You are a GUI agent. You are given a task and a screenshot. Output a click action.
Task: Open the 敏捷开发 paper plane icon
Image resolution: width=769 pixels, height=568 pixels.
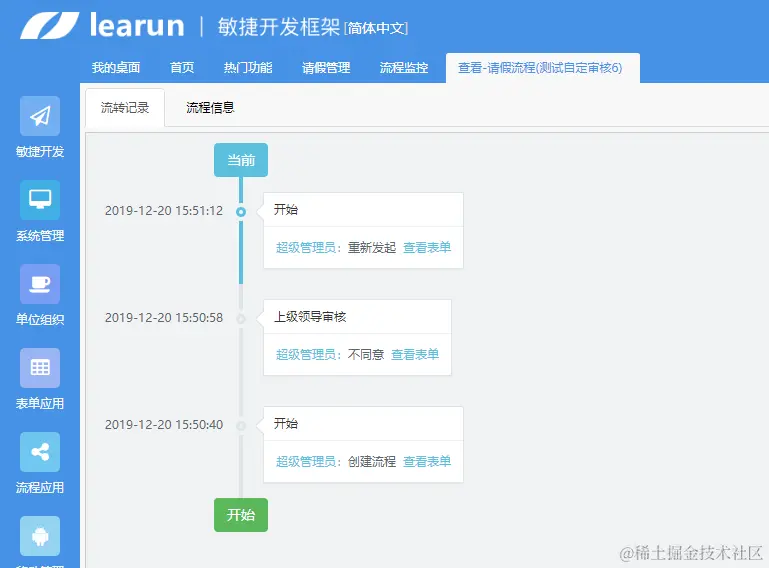click(x=40, y=116)
